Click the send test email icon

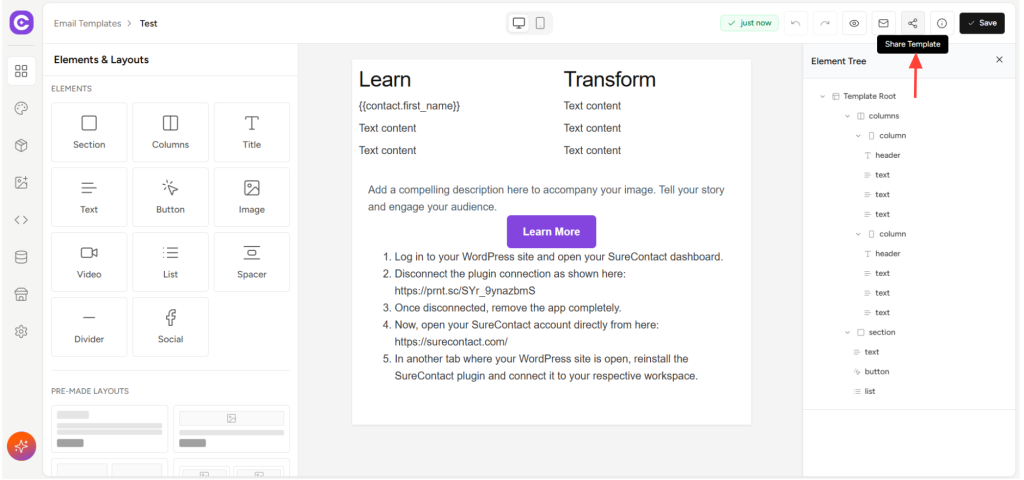[883, 23]
